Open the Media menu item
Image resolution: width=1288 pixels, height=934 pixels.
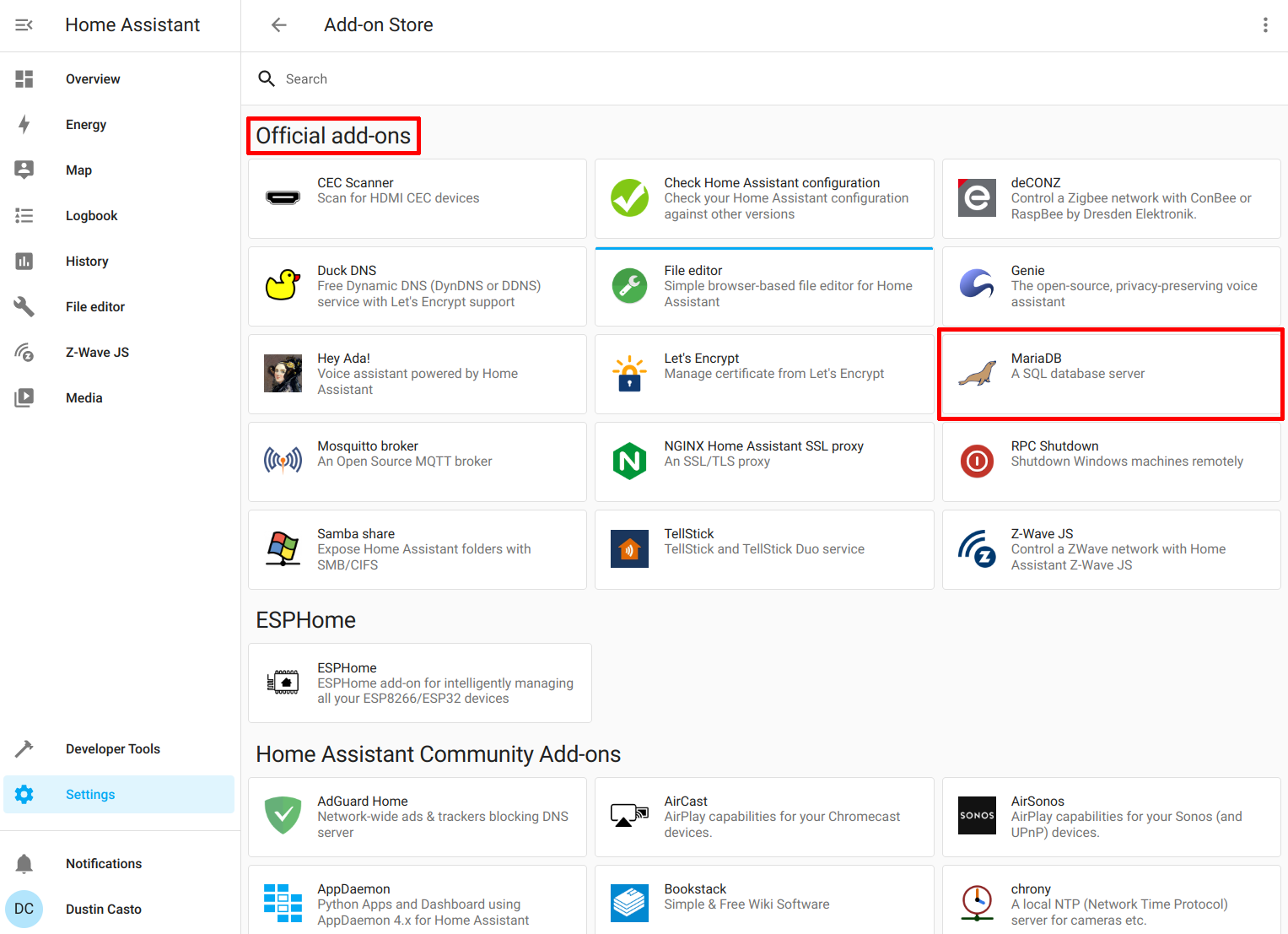pos(119,398)
